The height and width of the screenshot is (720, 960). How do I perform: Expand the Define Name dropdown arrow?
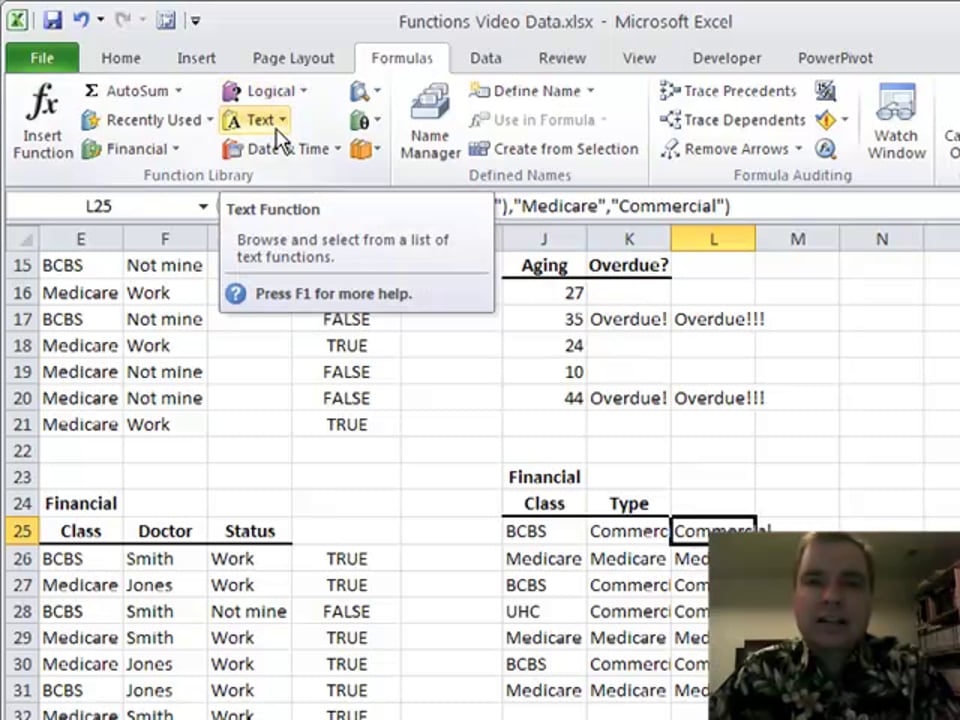[x=590, y=91]
